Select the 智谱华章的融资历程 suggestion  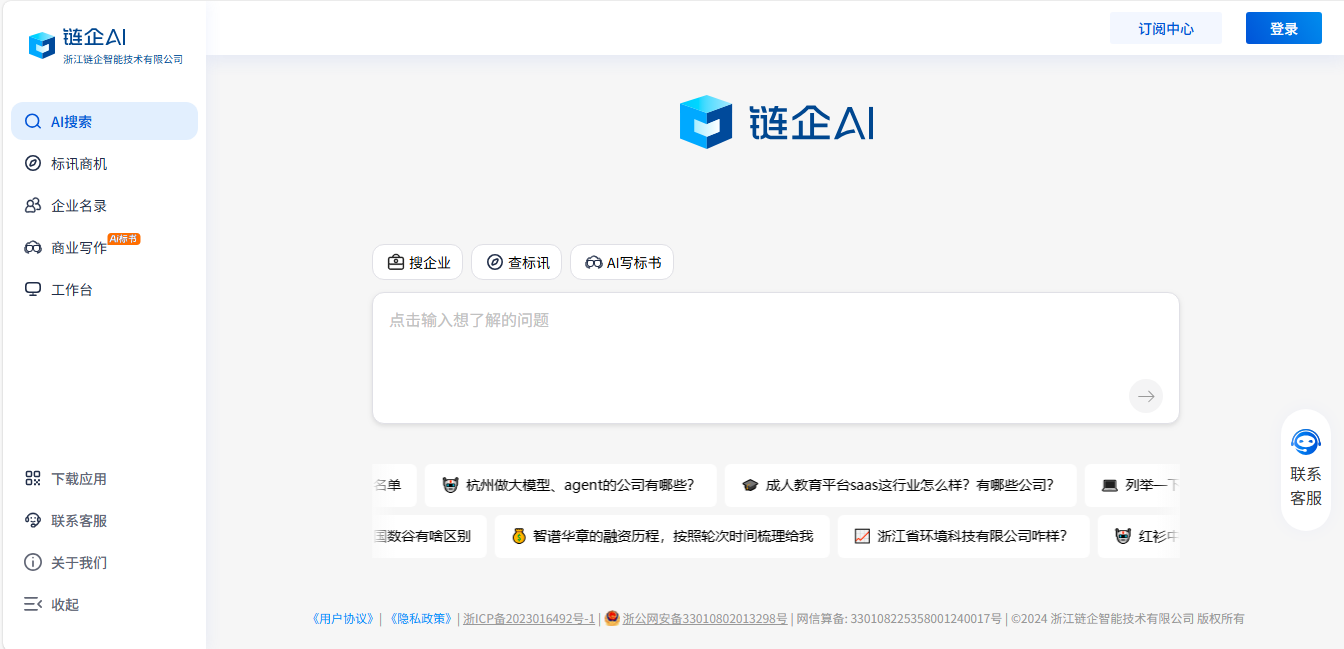click(x=662, y=536)
